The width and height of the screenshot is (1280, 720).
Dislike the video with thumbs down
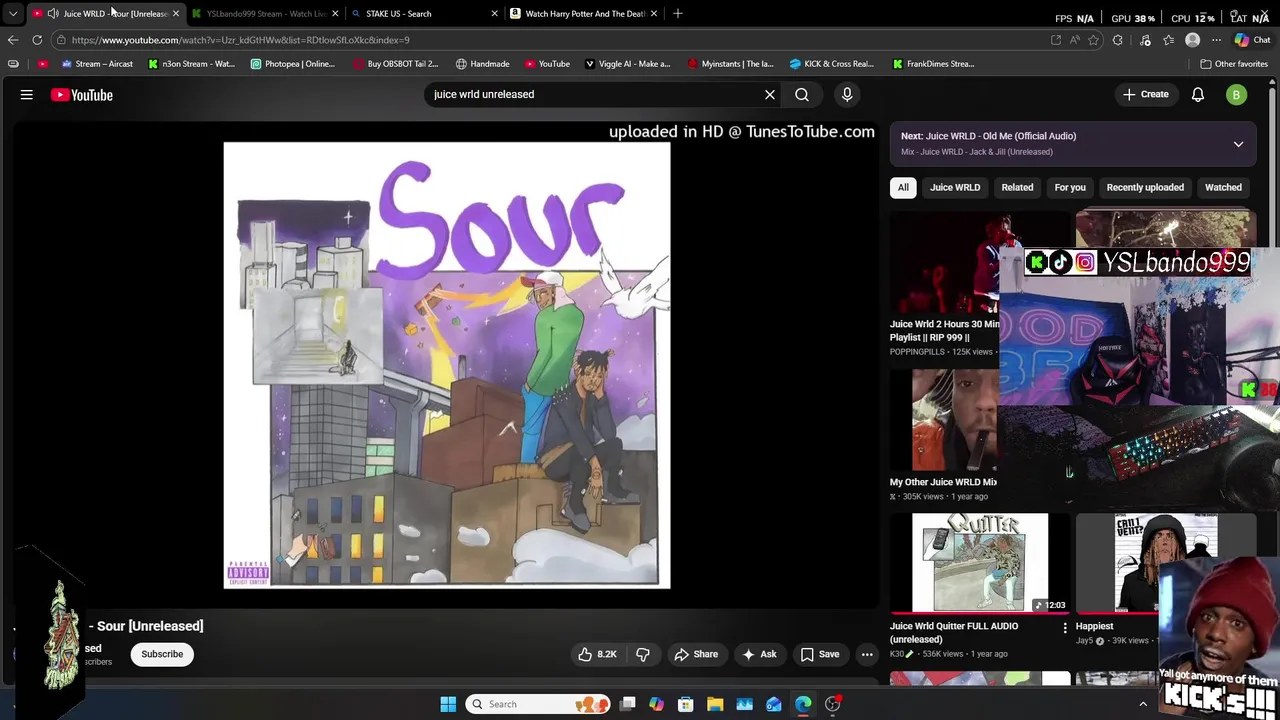[x=643, y=654]
